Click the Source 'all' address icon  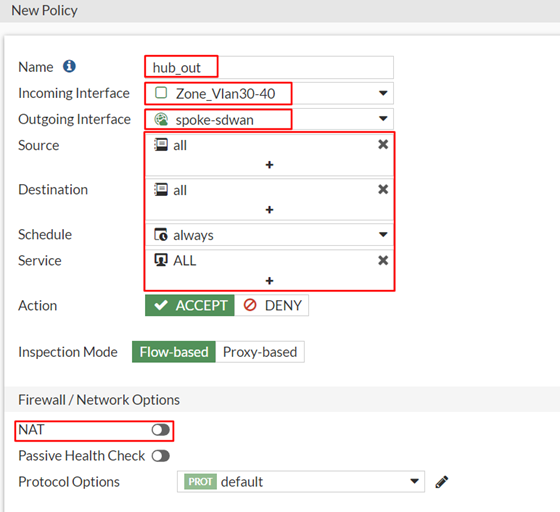pos(161,145)
